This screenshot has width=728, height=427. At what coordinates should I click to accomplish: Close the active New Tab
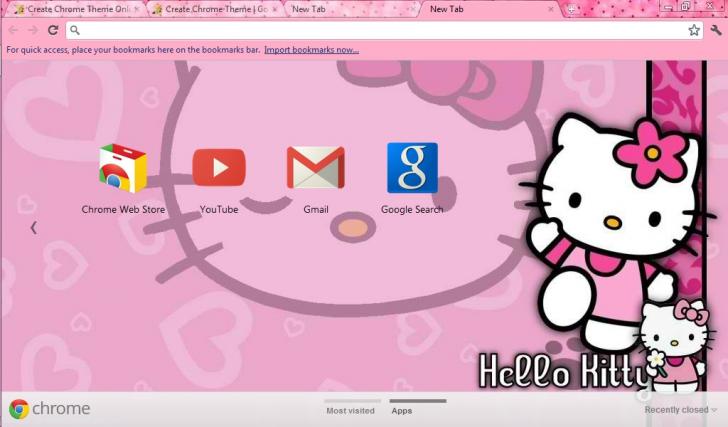pos(549,9)
